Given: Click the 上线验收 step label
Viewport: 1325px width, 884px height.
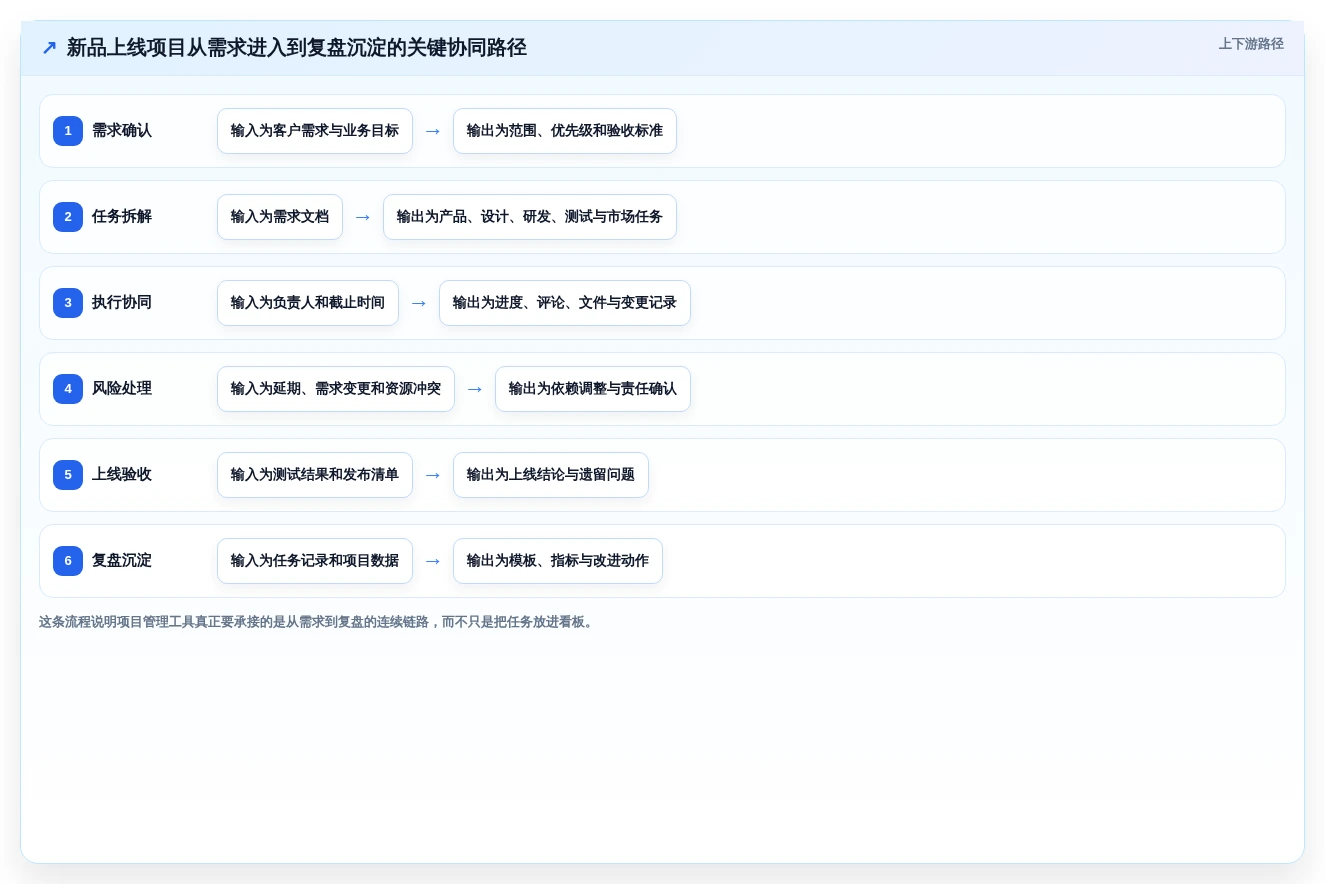Looking at the screenshot, I should tap(122, 475).
